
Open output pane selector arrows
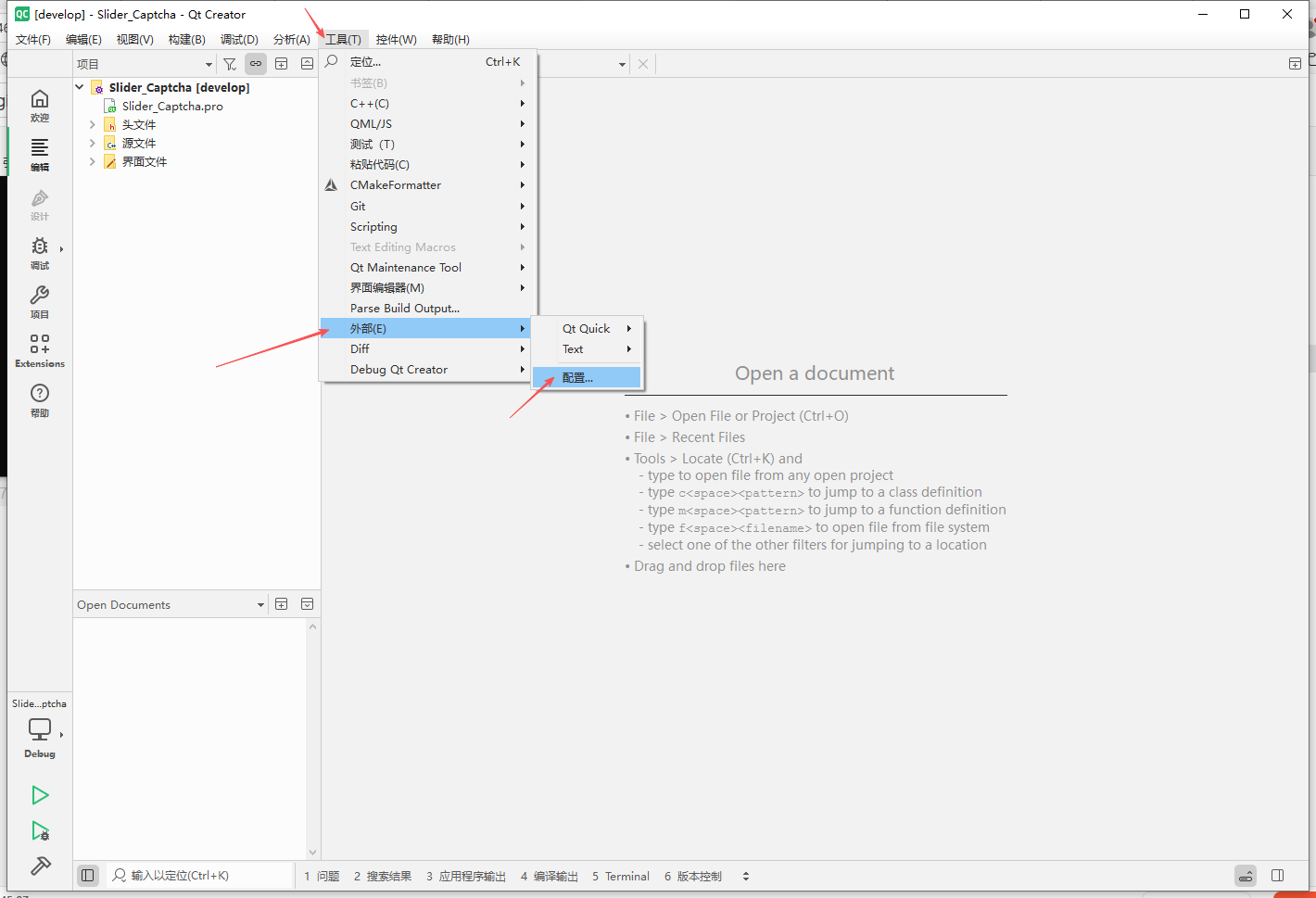coord(746,876)
